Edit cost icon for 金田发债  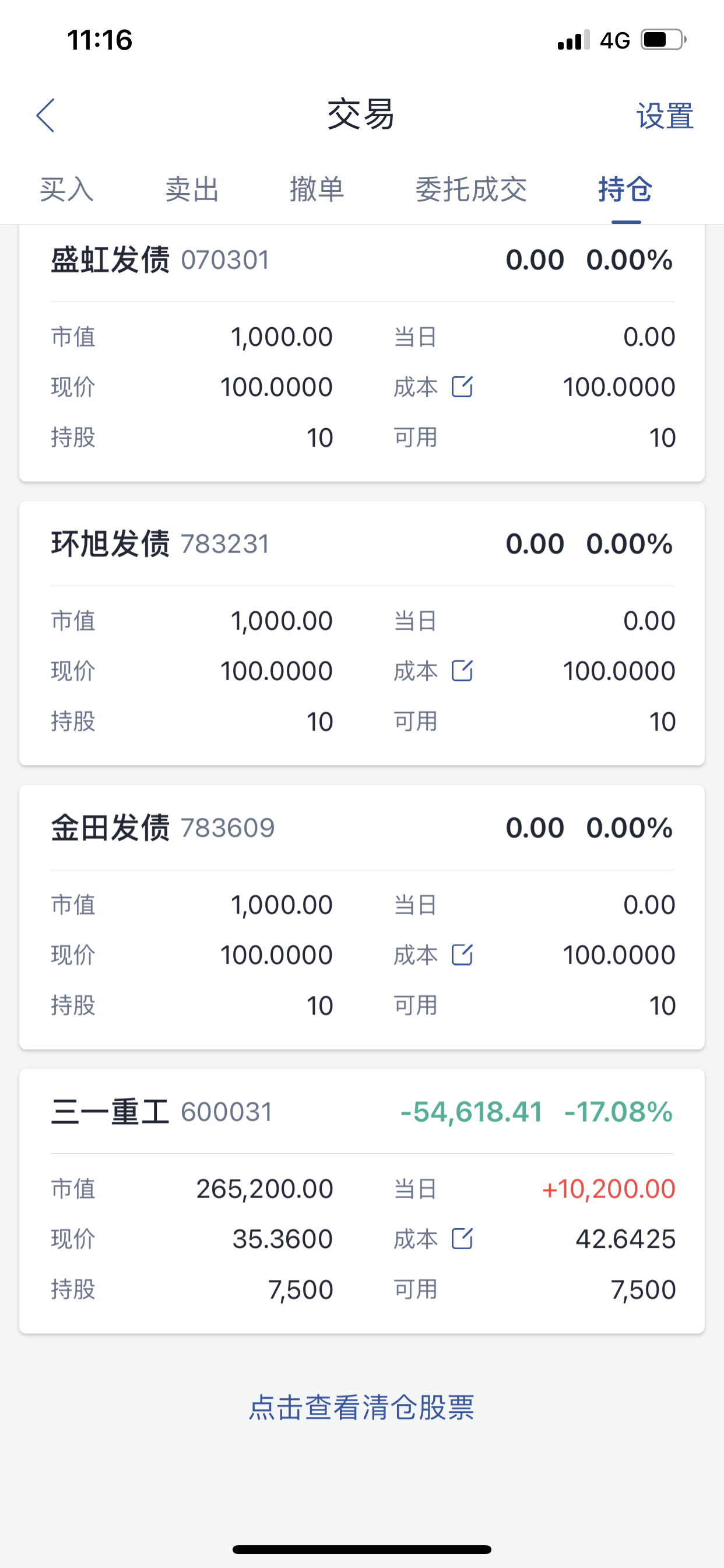pos(462,954)
